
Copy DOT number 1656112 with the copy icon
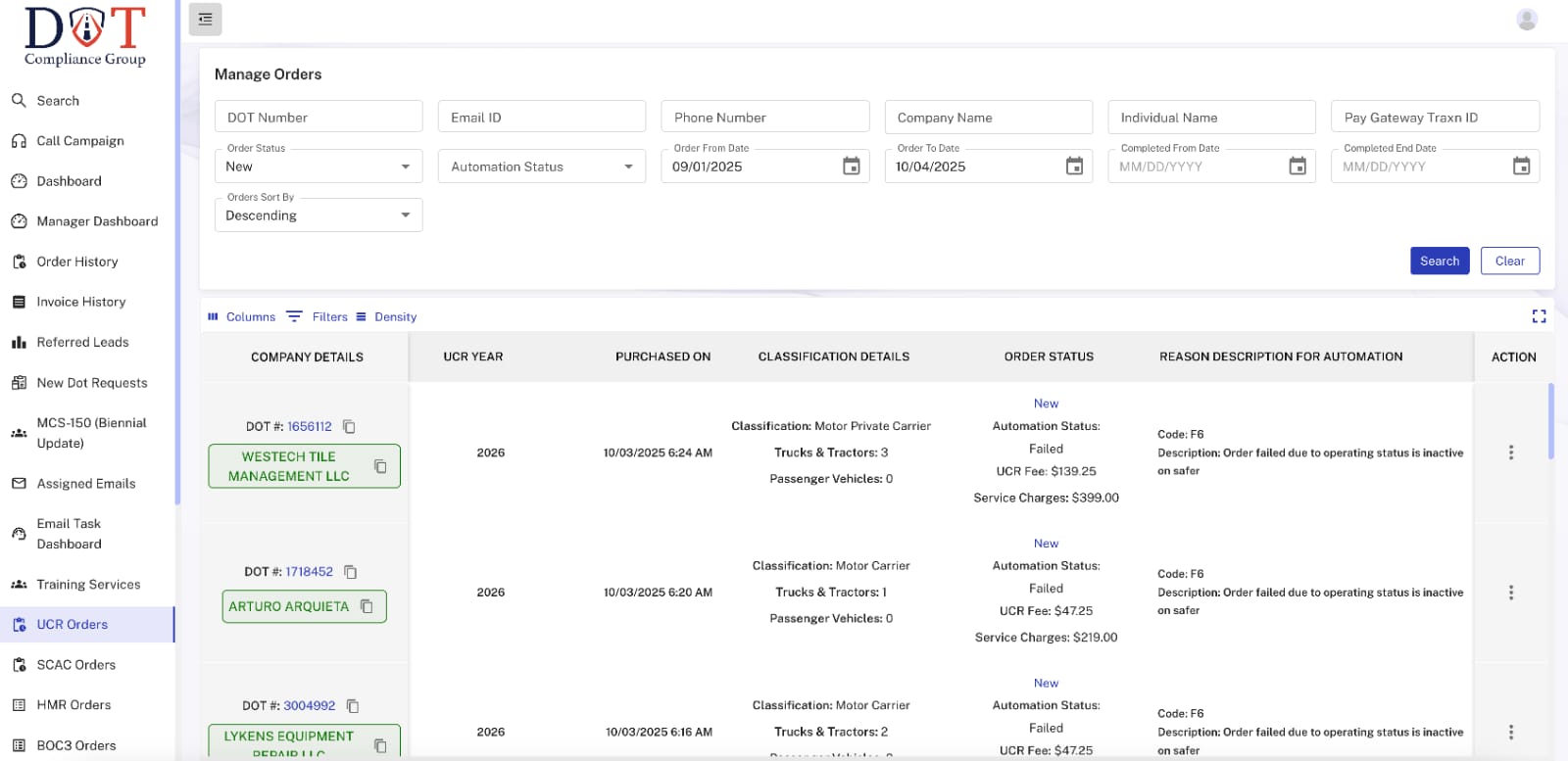(349, 427)
